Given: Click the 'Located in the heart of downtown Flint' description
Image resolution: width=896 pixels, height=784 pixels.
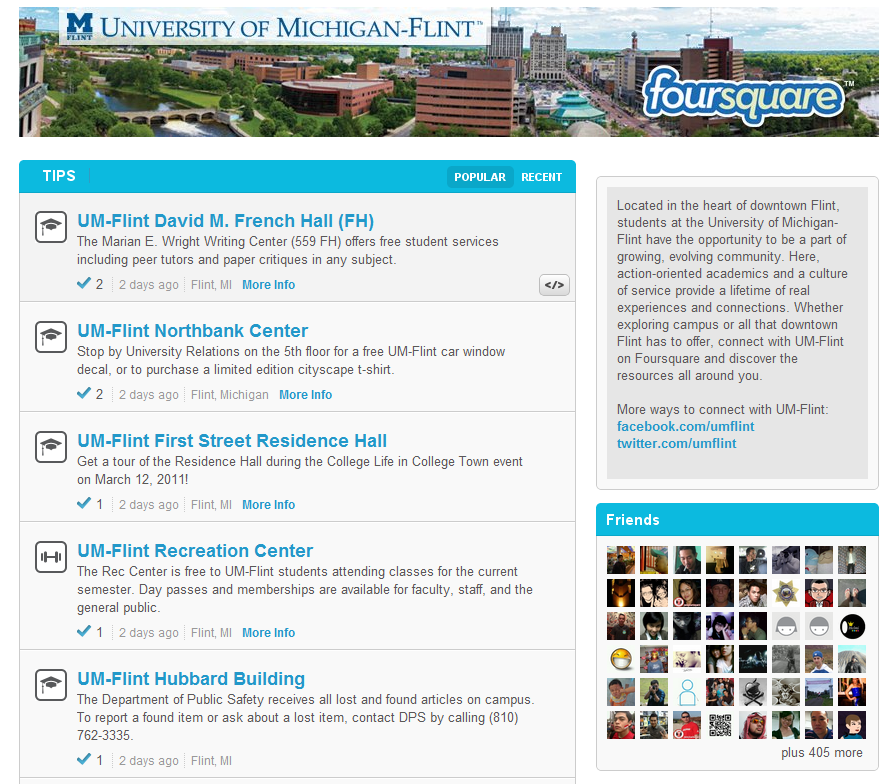Looking at the screenshot, I should click(733, 290).
